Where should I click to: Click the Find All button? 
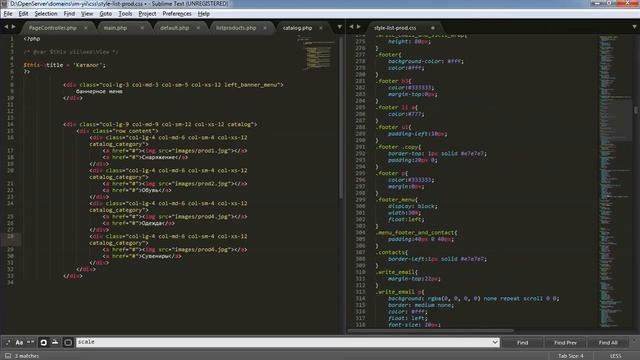[x=608, y=342]
